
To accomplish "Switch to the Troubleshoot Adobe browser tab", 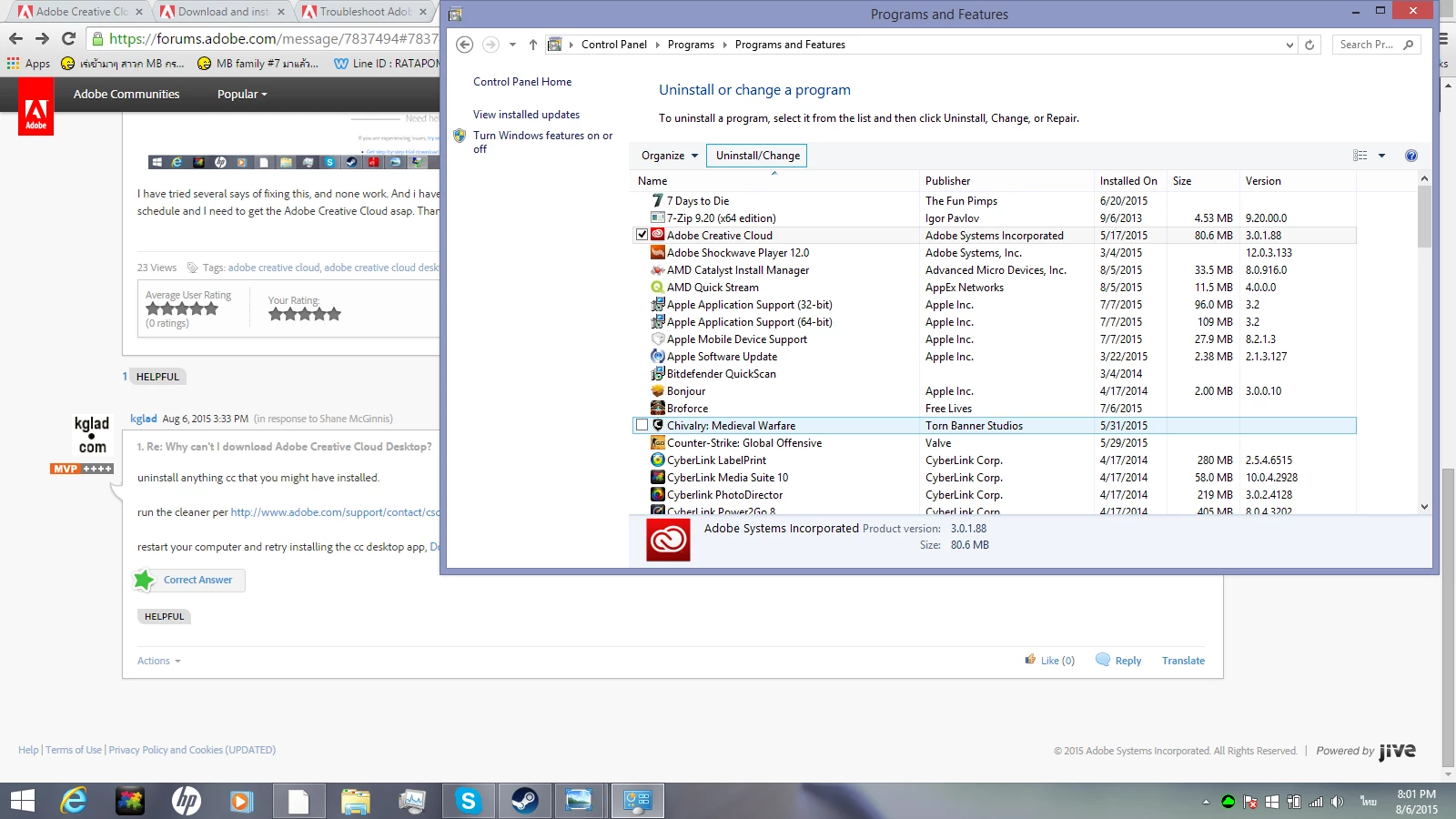I will click(x=365, y=12).
